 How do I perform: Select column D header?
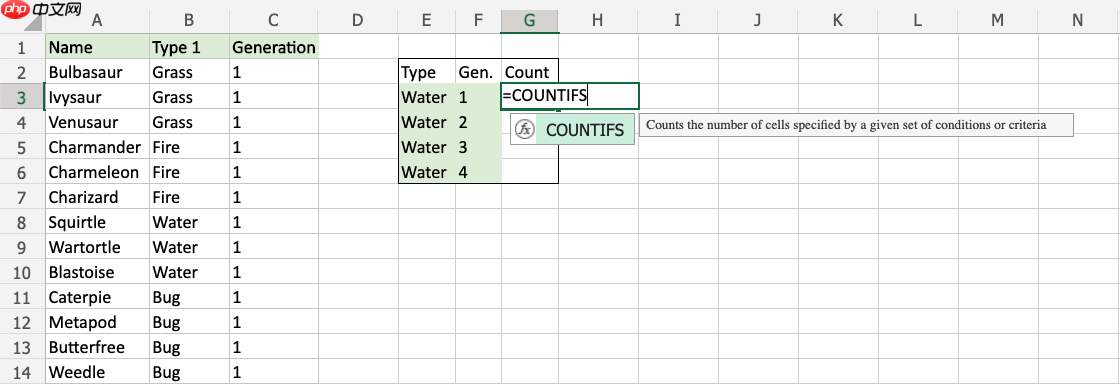pos(358,21)
